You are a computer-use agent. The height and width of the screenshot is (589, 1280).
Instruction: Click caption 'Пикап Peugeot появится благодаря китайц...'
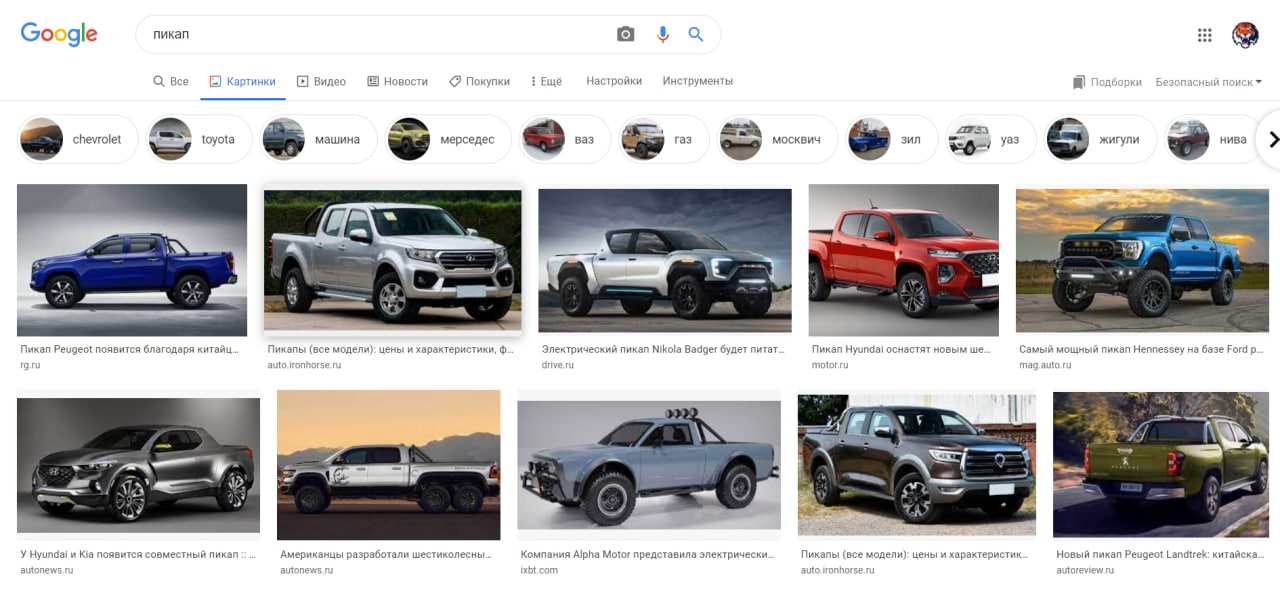pyautogui.click(x=130, y=350)
